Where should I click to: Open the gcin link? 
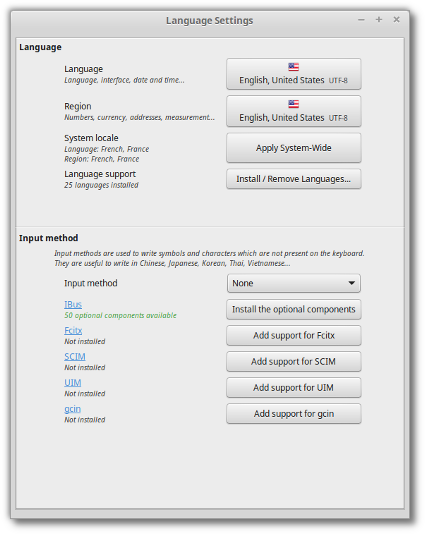point(72,409)
